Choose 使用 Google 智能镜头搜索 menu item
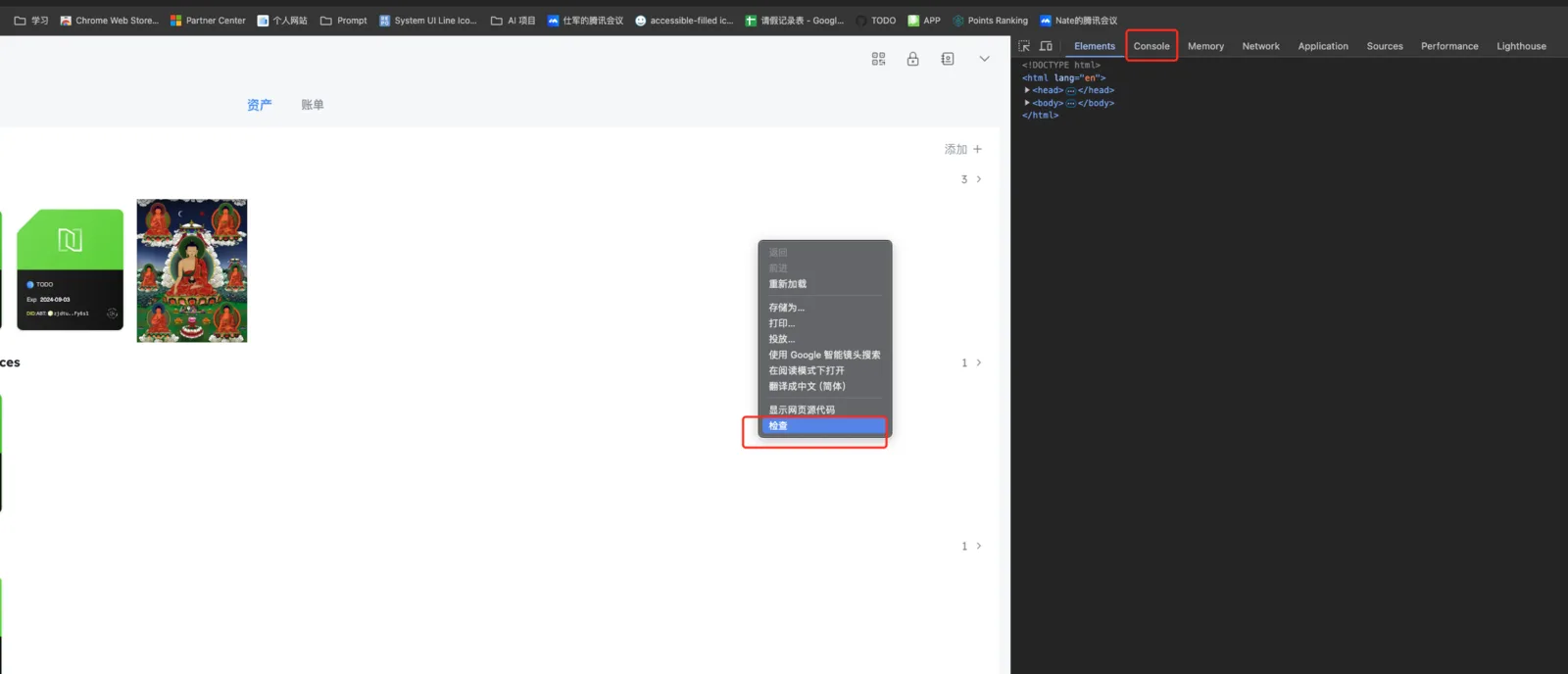 (x=825, y=355)
